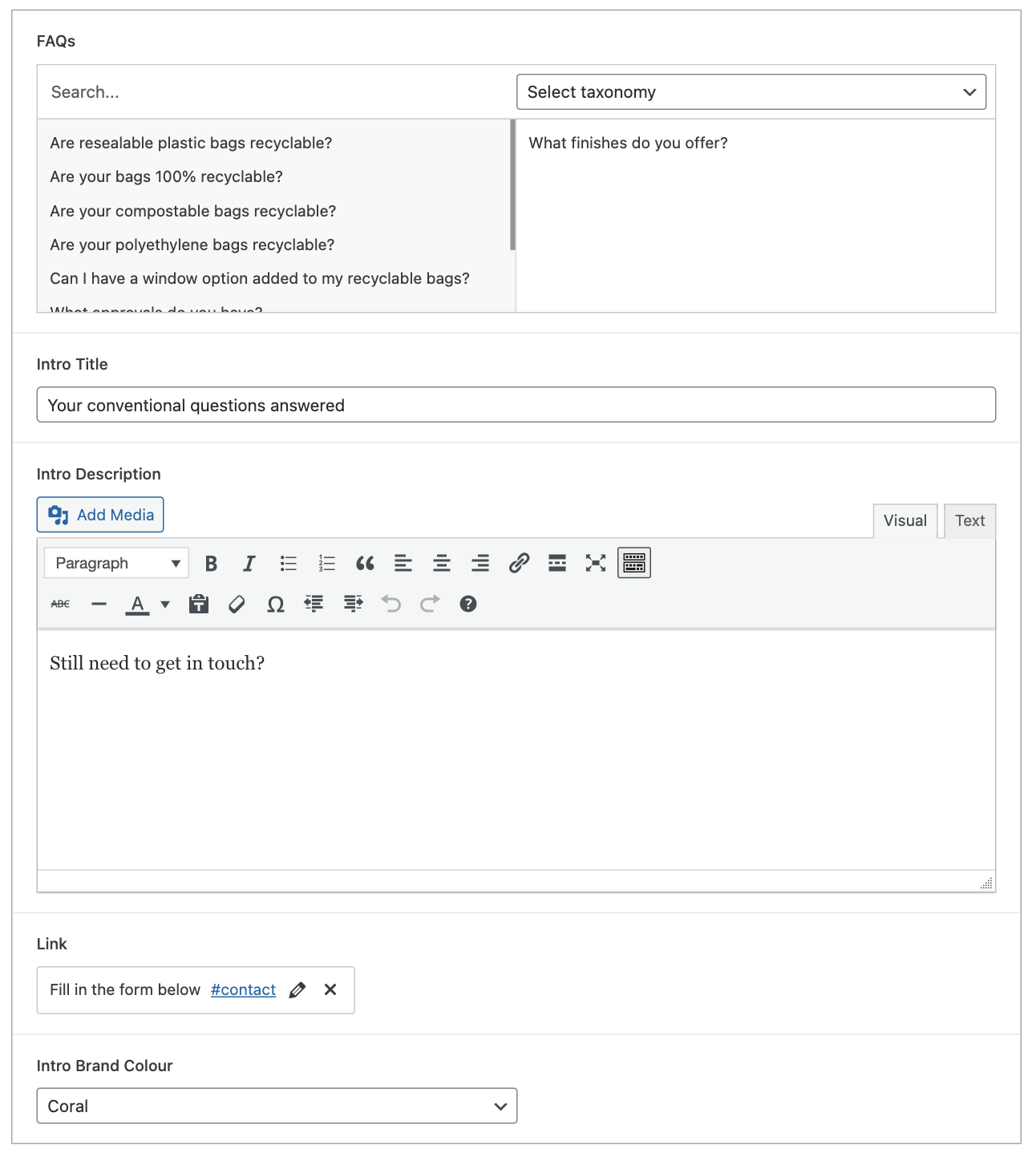Image resolution: width=1036 pixels, height=1161 pixels.
Task: Align text center
Action: pyautogui.click(x=442, y=564)
